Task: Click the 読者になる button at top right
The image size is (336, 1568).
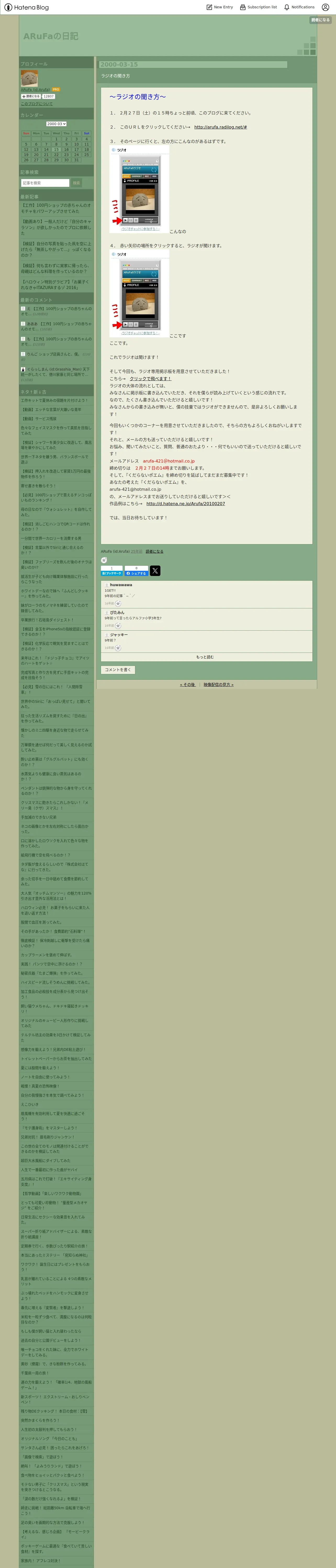Action: pyautogui.click(x=320, y=20)
